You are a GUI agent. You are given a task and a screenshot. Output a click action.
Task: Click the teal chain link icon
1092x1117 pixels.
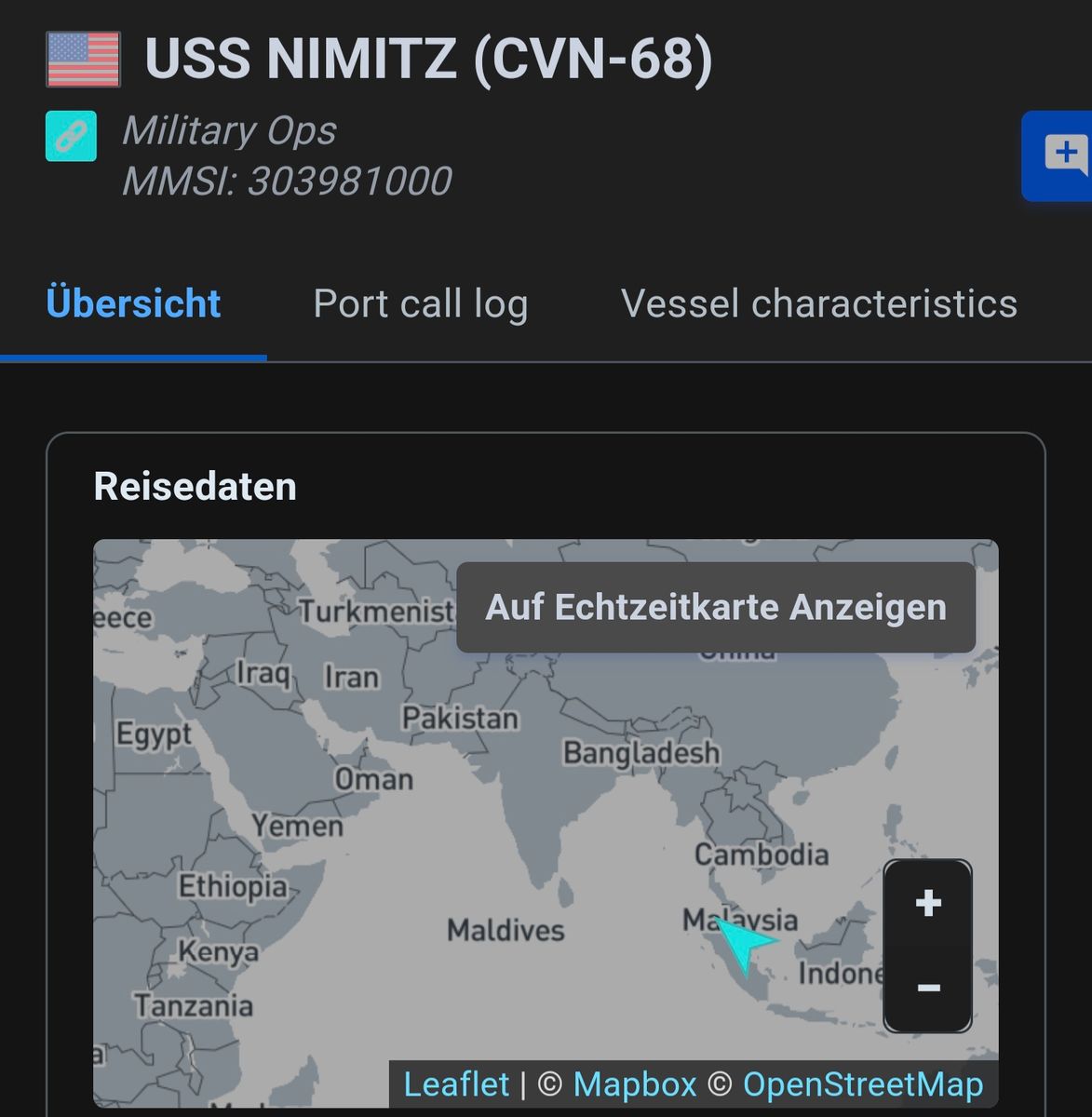tap(71, 136)
